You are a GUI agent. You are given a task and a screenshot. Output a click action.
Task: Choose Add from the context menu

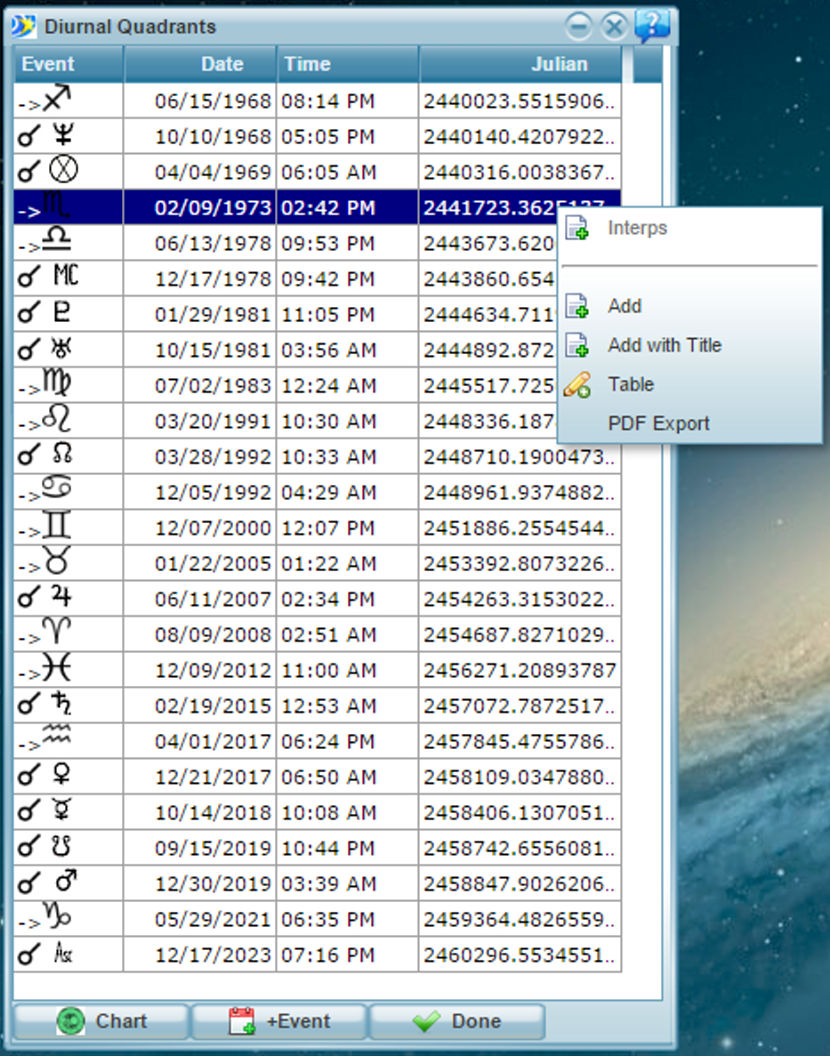pos(624,306)
